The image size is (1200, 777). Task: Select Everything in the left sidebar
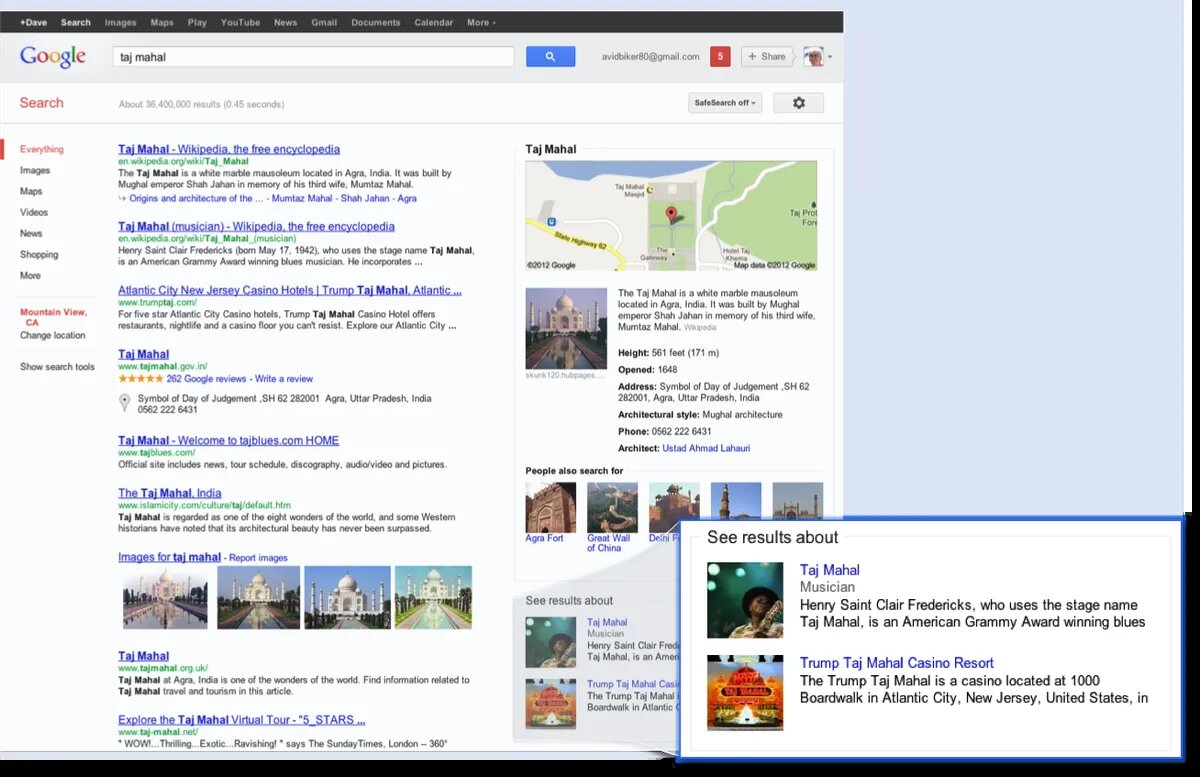pos(42,149)
